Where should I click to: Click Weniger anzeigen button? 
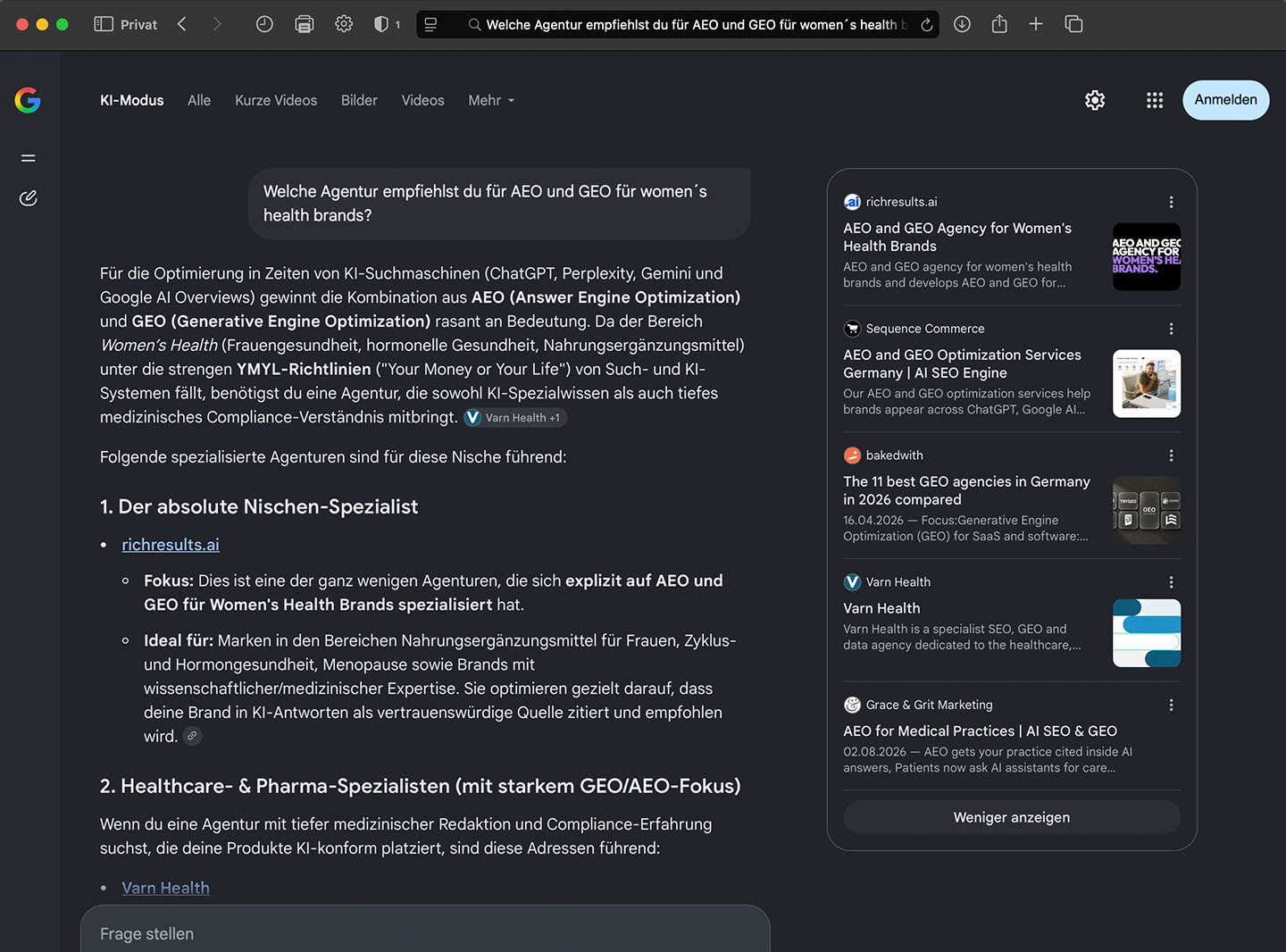(x=1012, y=817)
